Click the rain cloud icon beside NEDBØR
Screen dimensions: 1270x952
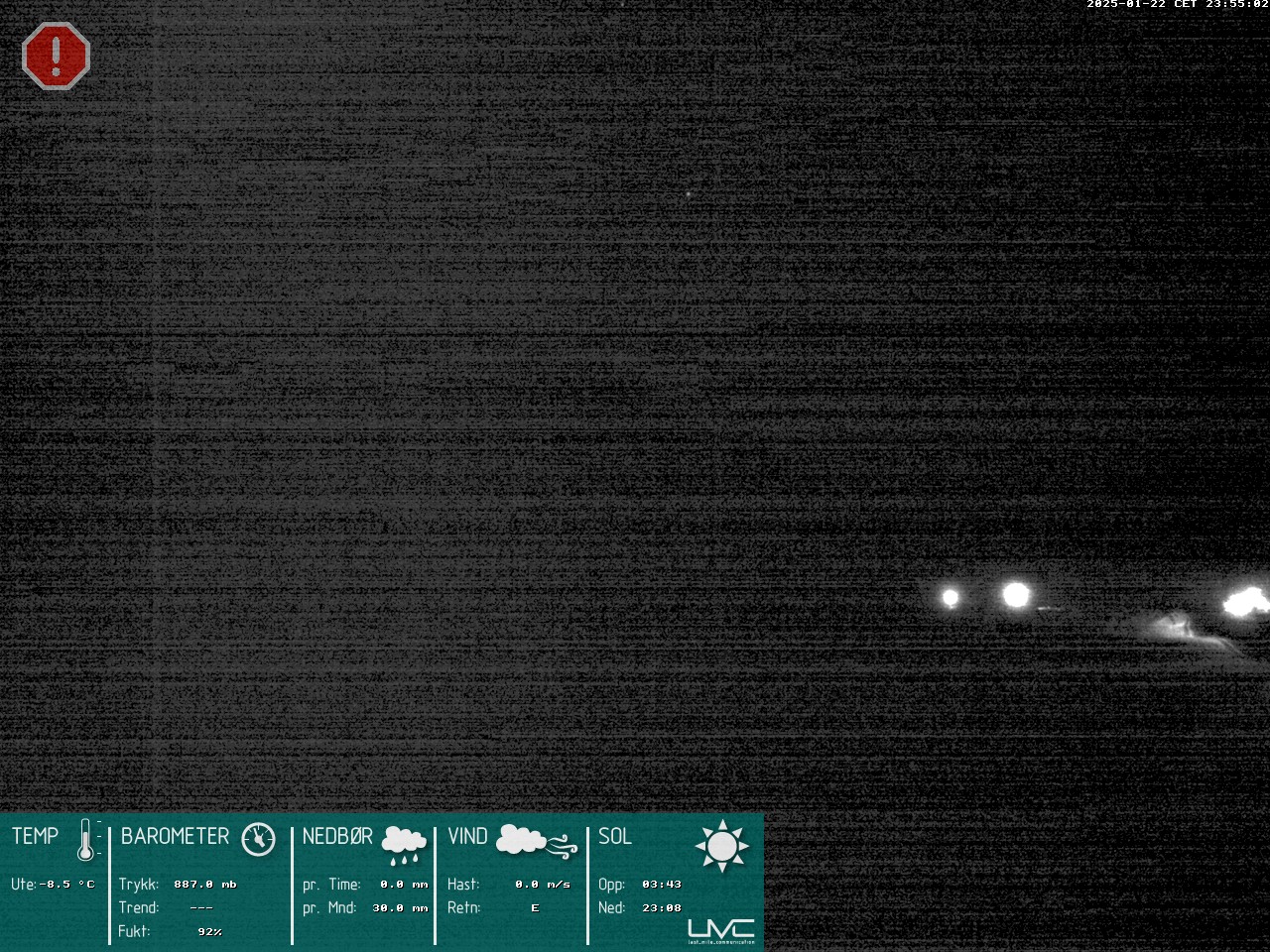click(x=404, y=843)
